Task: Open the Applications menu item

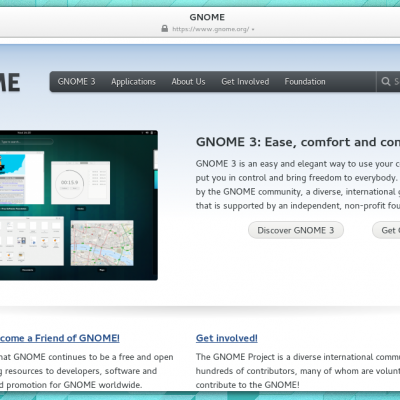Action: [x=133, y=82]
